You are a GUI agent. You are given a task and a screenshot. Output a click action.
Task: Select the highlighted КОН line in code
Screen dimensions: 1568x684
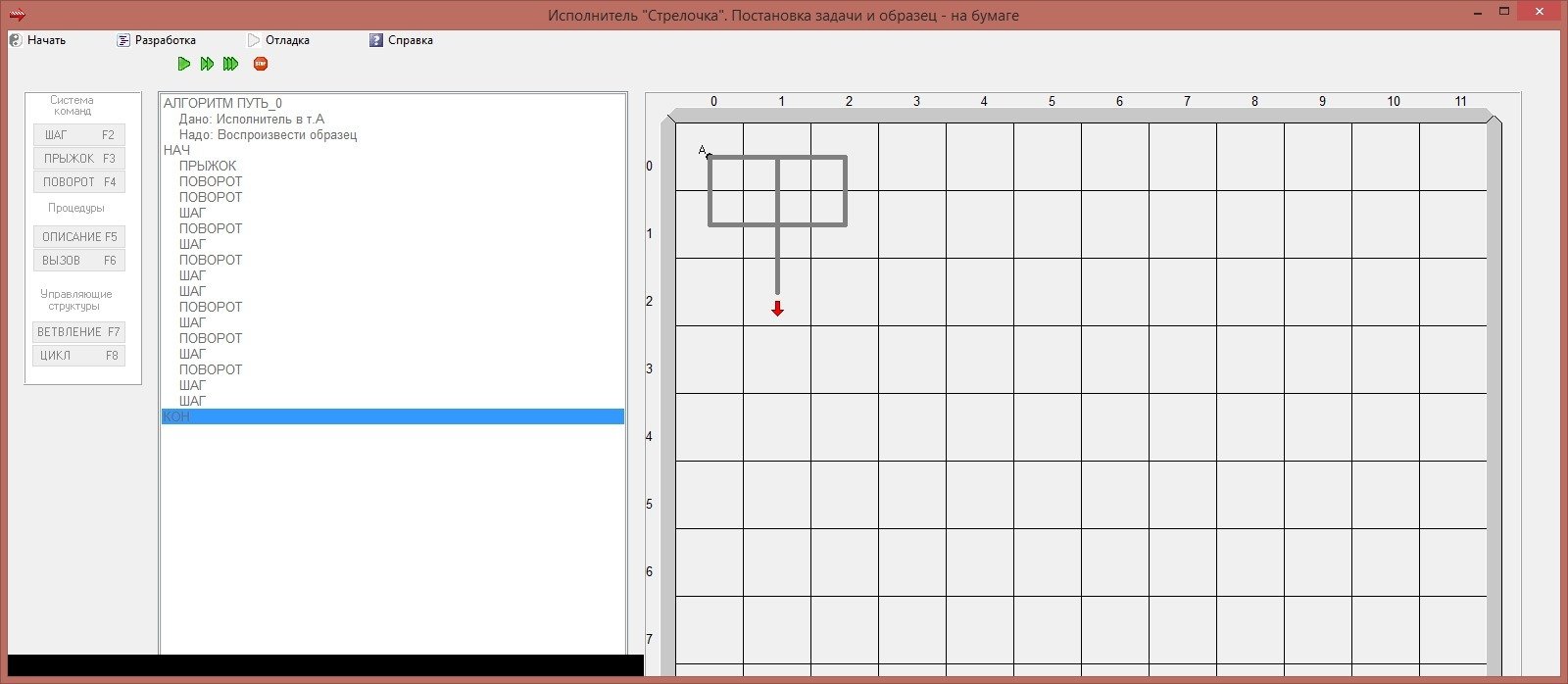(177, 416)
